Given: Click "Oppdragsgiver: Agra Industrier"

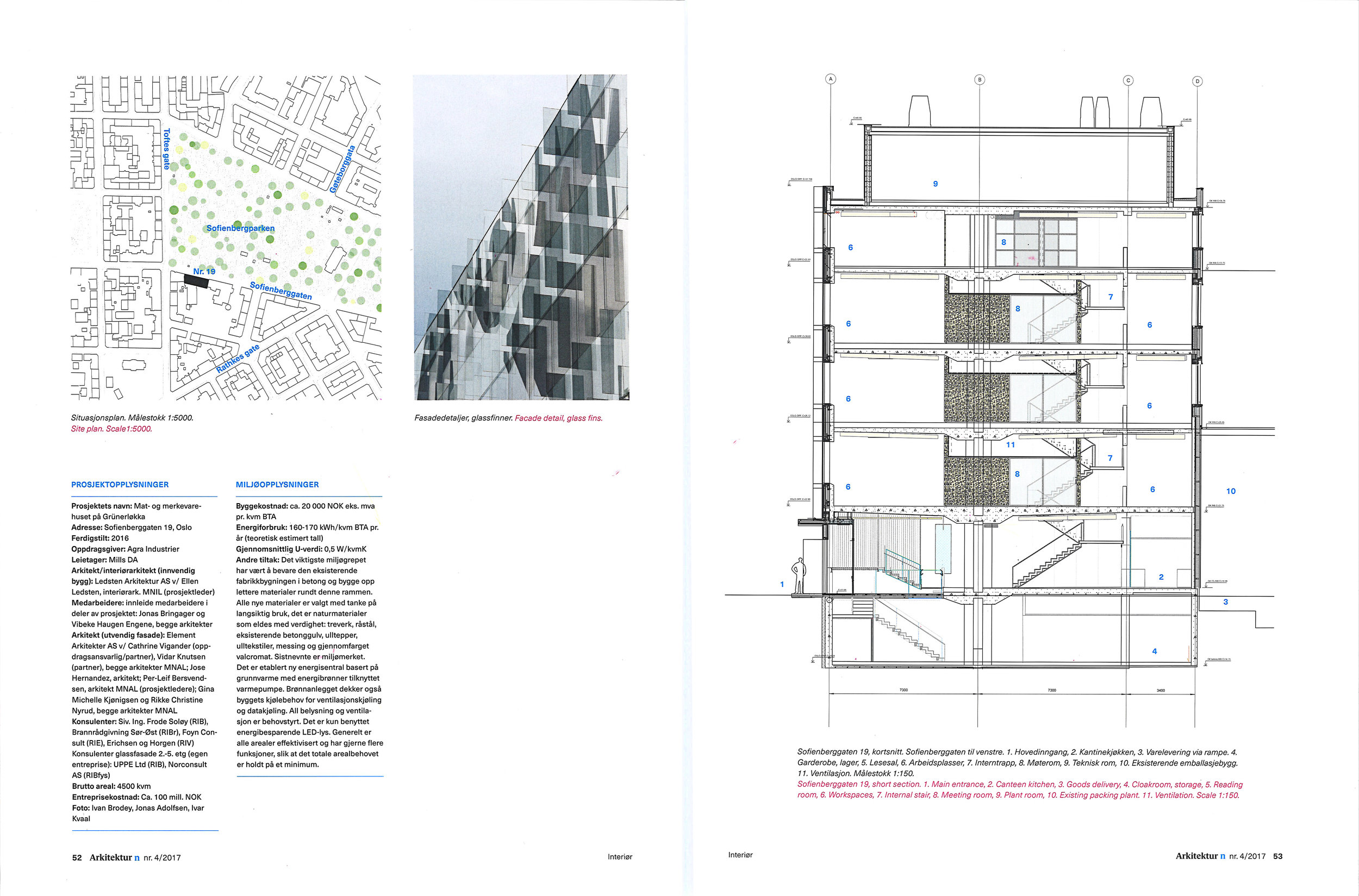Looking at the screenshot, I should (125, 549).
